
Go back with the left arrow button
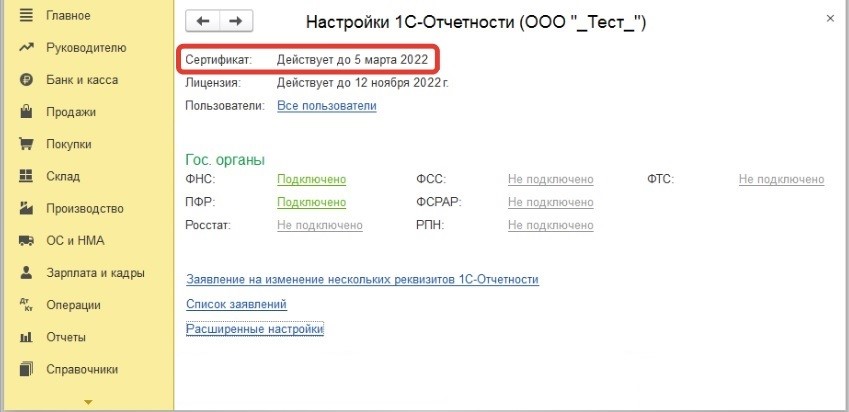coord(203,21)
